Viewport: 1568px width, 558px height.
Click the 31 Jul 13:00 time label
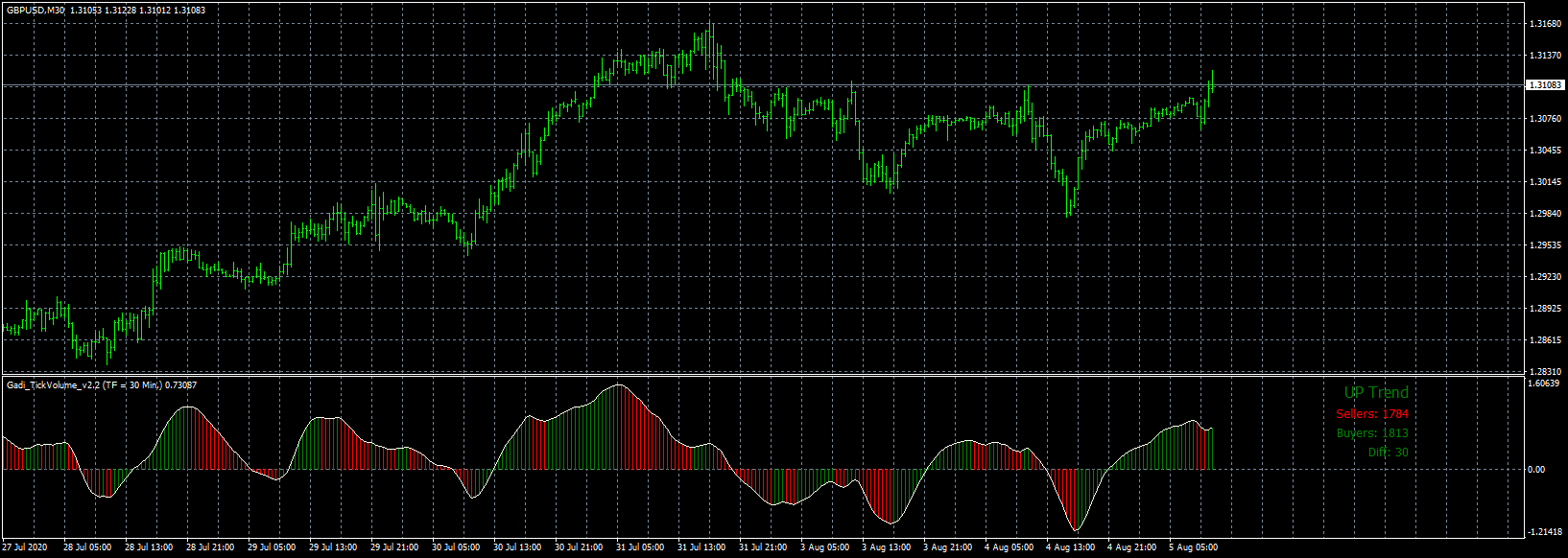(x=701, y=547)
